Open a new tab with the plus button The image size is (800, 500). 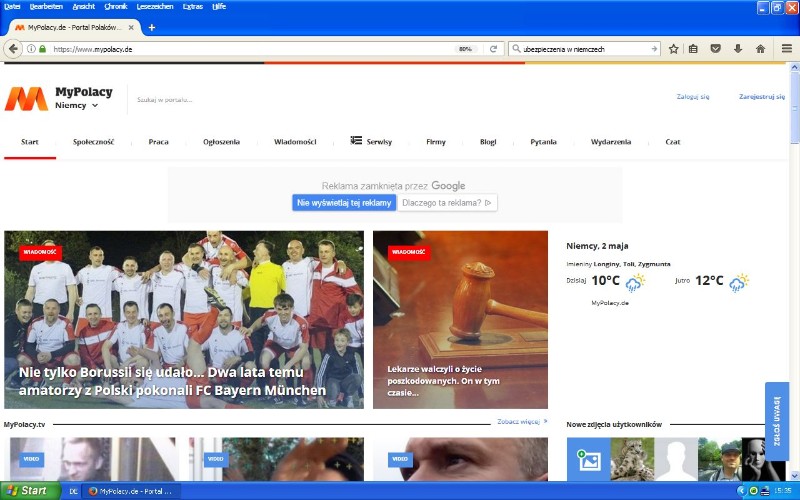click(152, 27)
